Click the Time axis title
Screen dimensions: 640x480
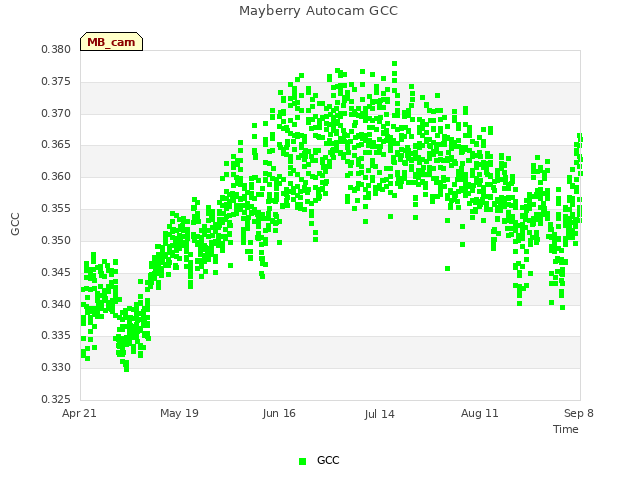tap(566, 429)
